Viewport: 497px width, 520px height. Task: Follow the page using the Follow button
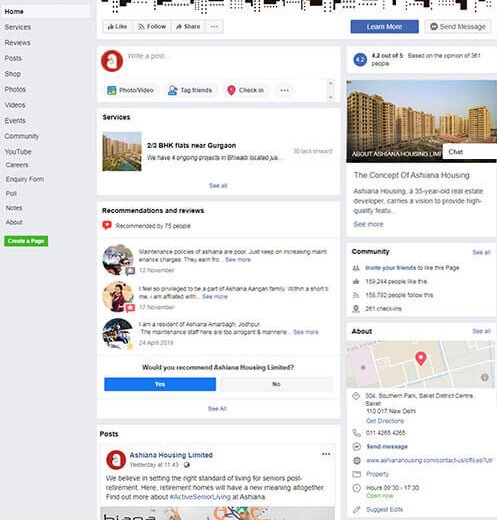[x=152, y=27]
